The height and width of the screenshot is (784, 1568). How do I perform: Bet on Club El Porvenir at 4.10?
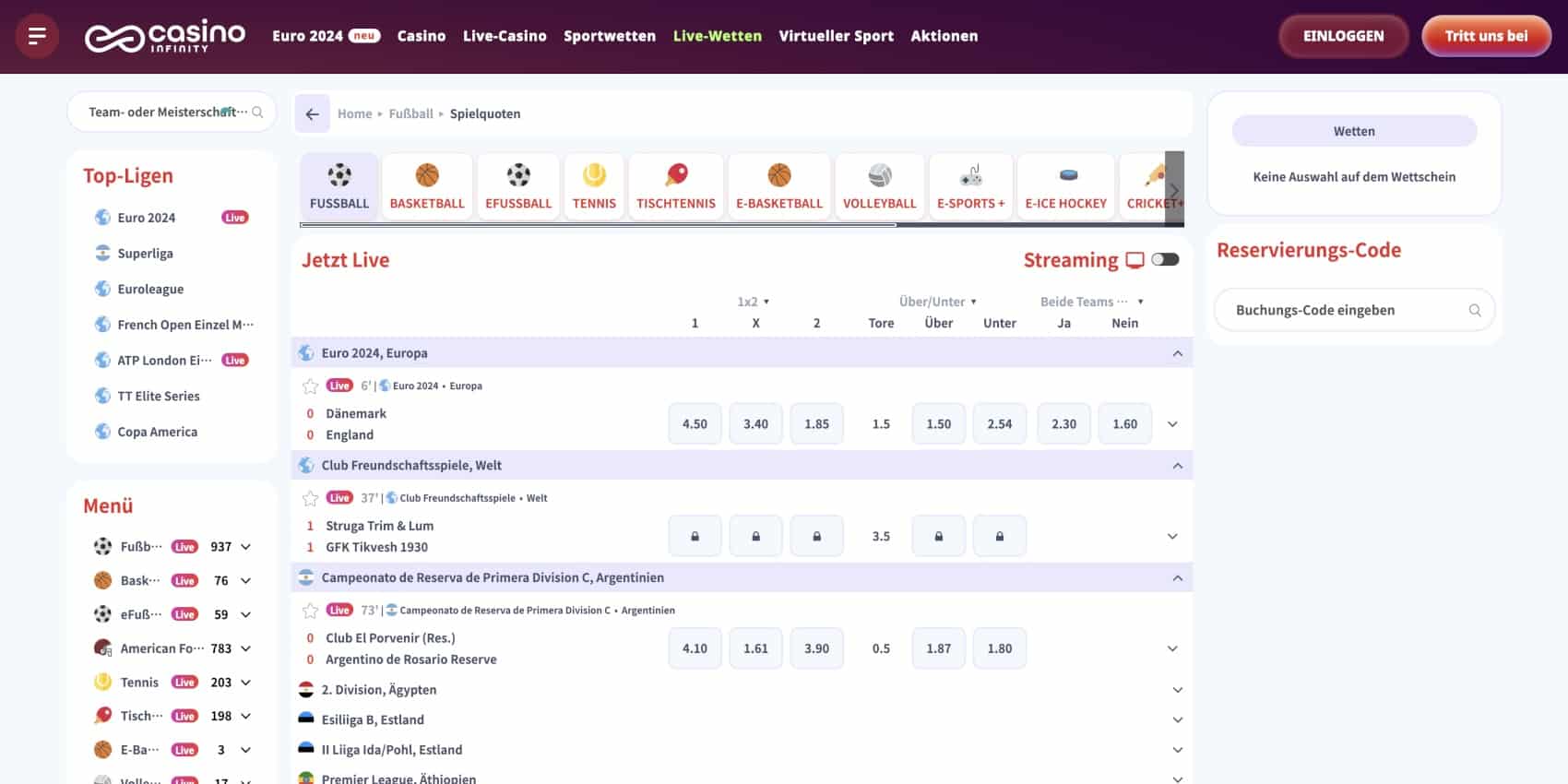[x=695, y=648]
